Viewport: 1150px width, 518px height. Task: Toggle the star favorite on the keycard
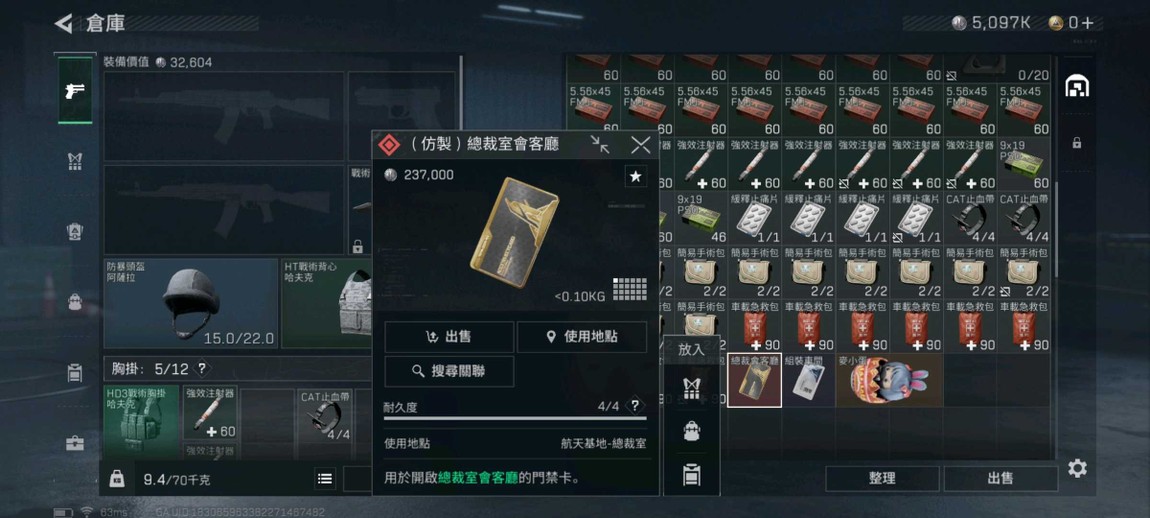636,176
